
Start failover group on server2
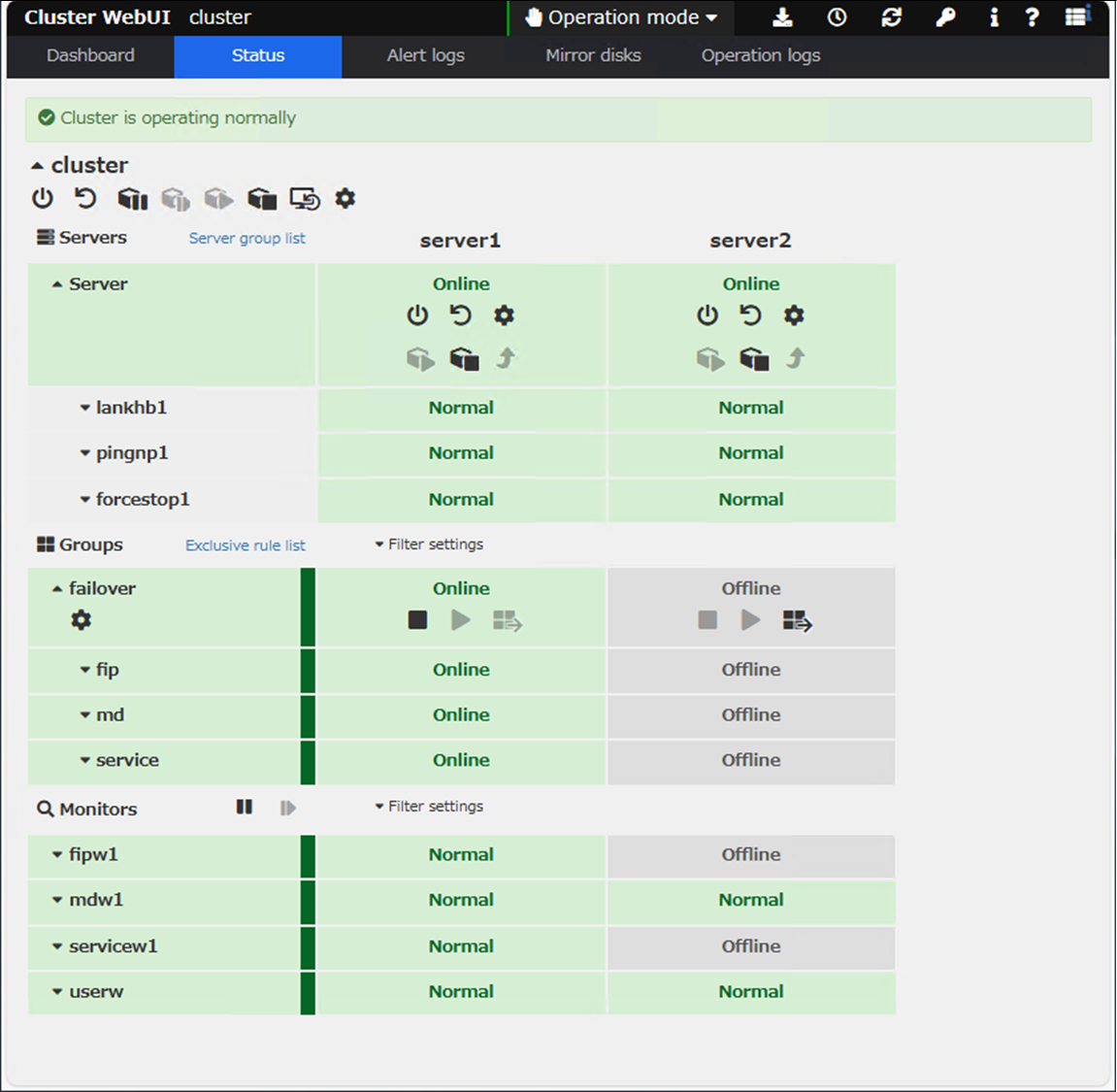[x=750, y=620]
